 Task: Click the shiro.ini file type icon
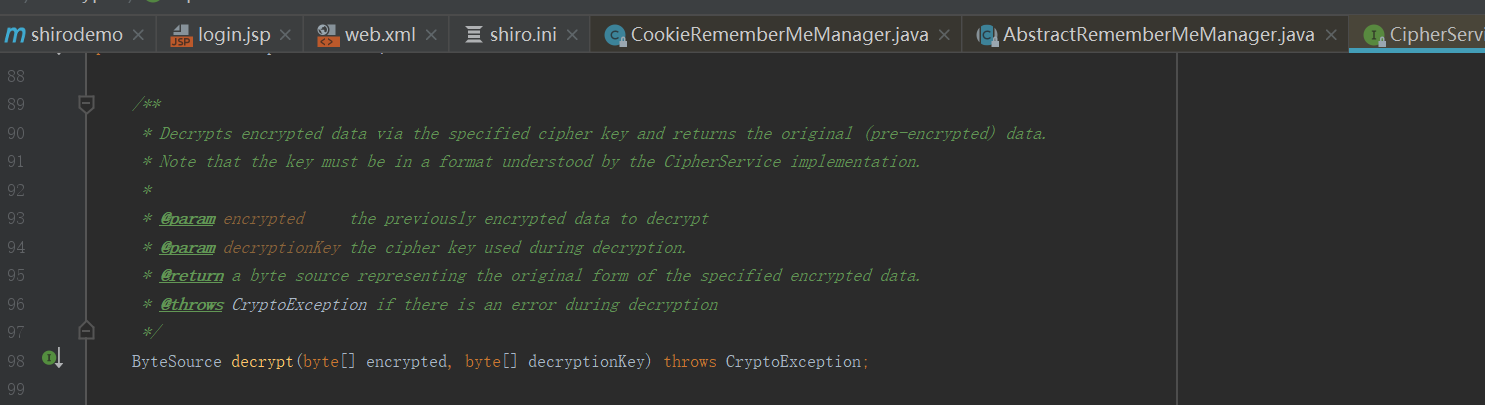[474, 36]
